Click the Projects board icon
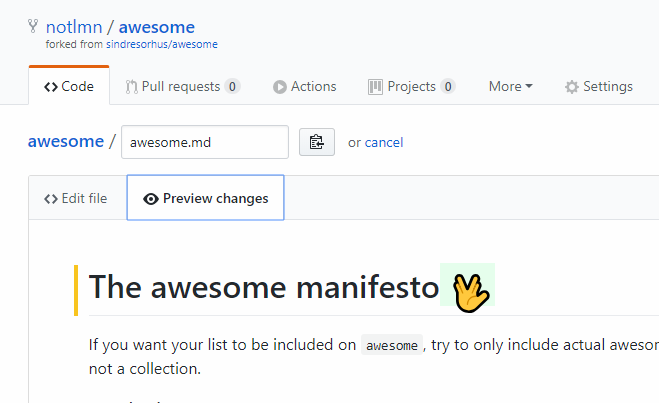 375,87
